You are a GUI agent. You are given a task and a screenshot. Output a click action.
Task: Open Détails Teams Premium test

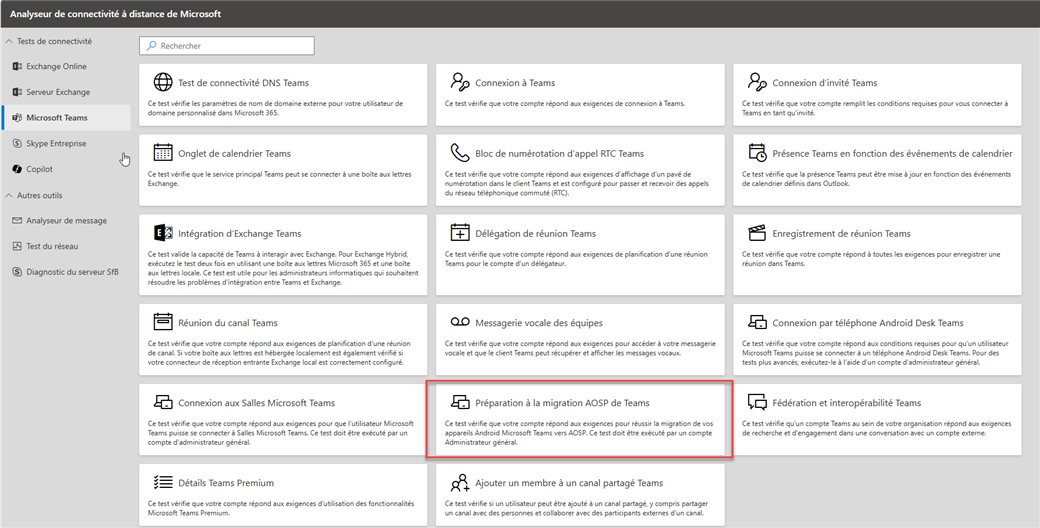[283, 495]
